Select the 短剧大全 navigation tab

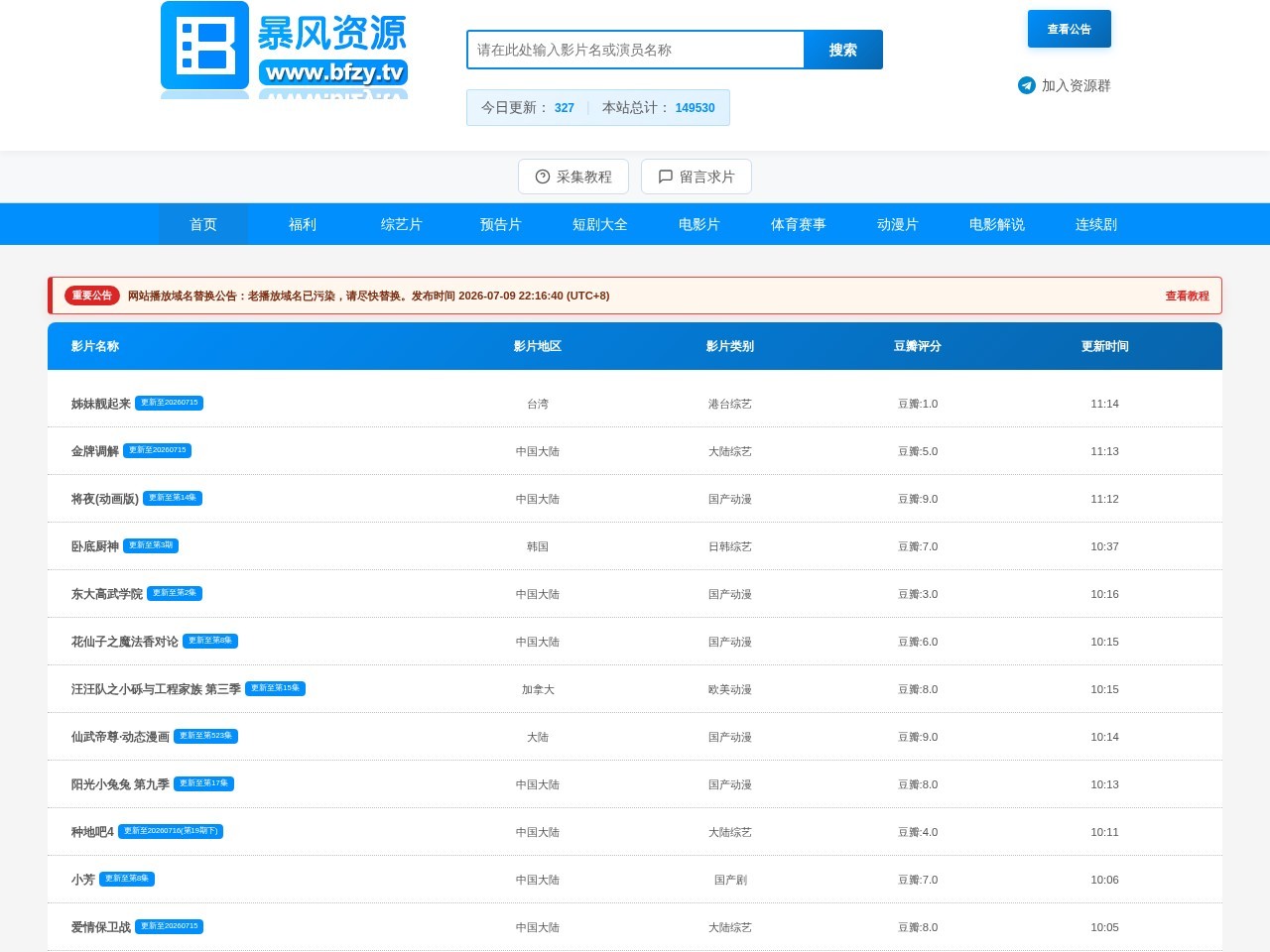pos(600,224)
